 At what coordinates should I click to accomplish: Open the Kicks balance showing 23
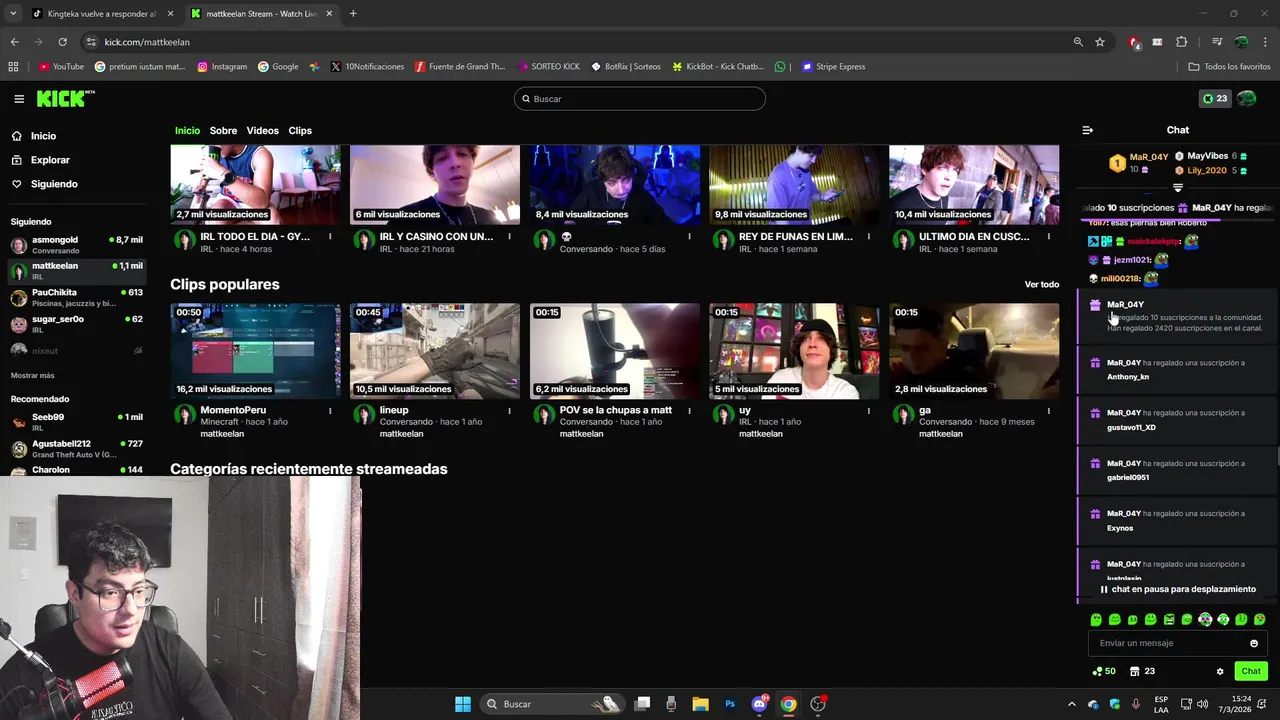pos(1215,99)
